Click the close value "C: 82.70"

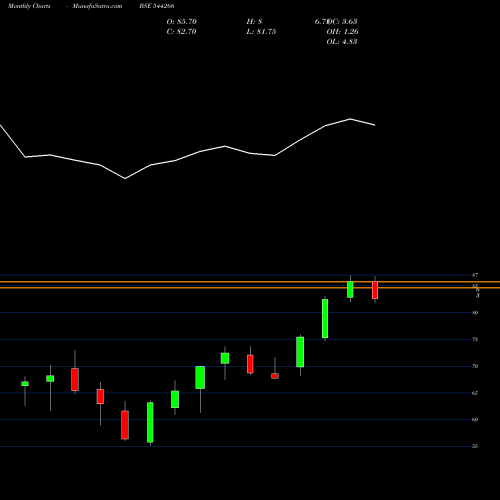click(181, 32)
